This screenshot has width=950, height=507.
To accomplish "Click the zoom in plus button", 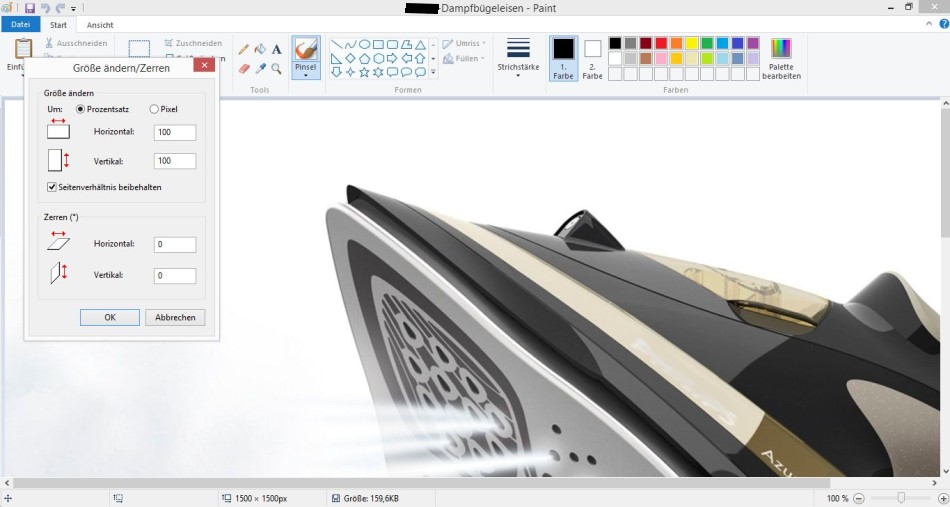I will [x=943, y=499].
